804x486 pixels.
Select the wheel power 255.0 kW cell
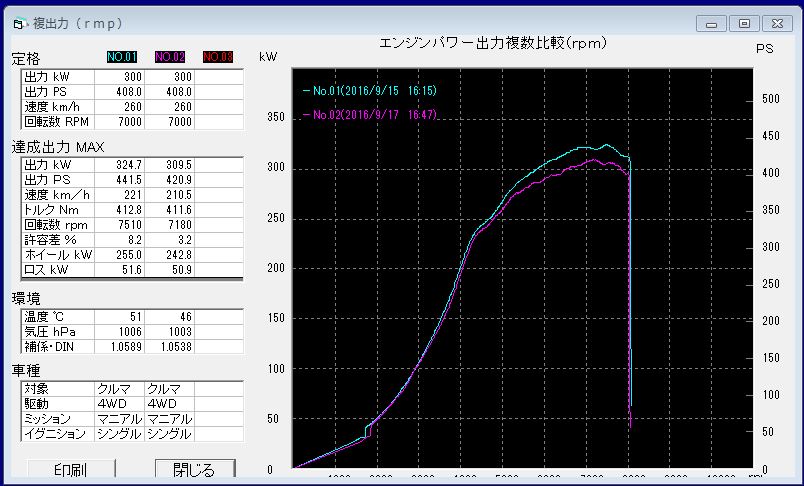click(120, 254)
